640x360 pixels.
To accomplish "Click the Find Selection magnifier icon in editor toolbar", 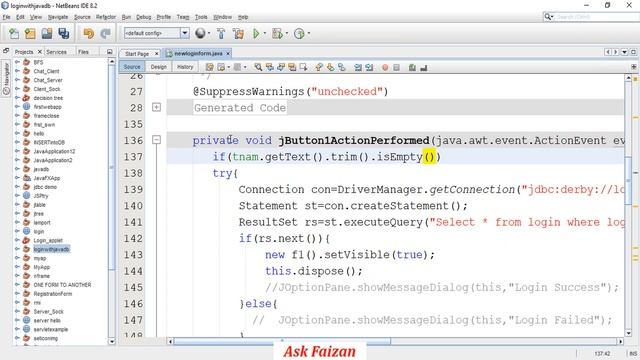I will (x=258, y=67).
